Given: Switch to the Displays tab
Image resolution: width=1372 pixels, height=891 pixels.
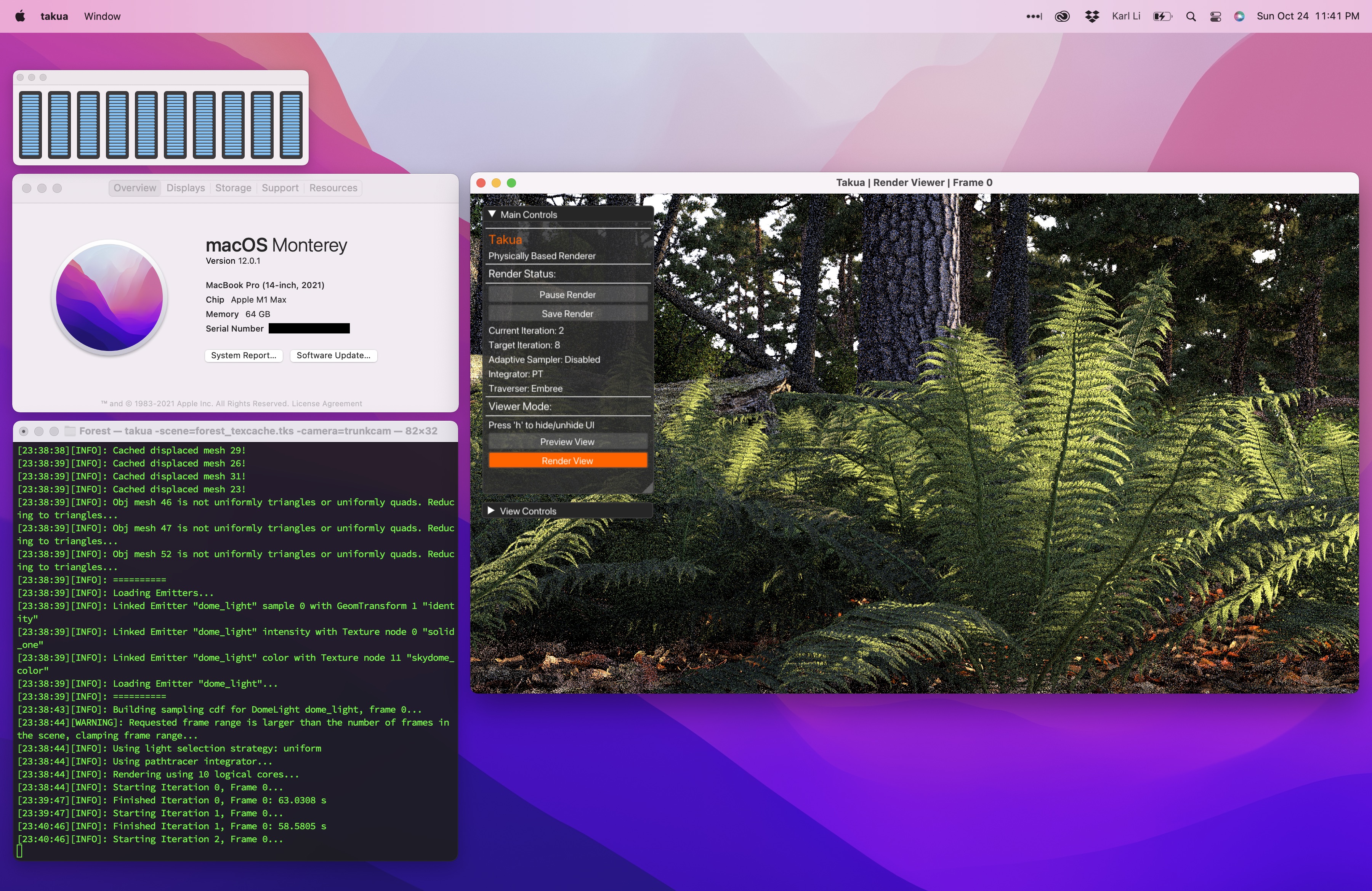Looking at the screenshot, I should (x=186, y=188).
